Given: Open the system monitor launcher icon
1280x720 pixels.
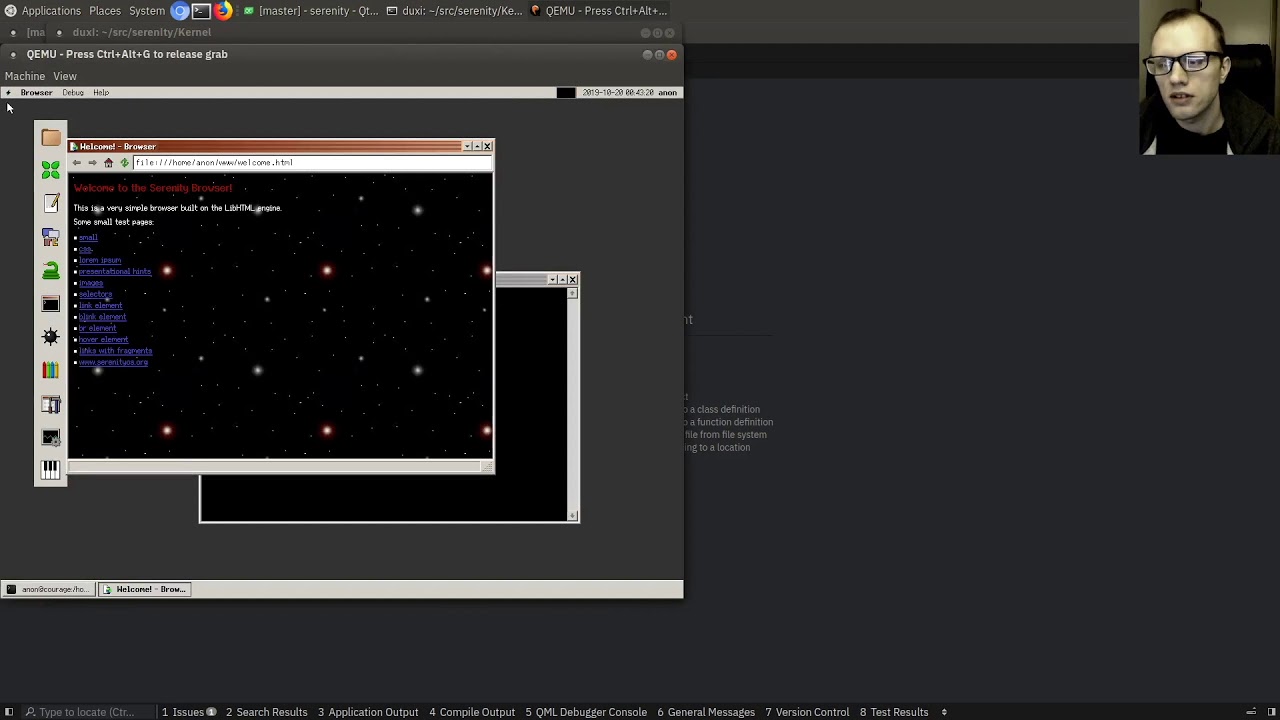Looking at the screenshot, I should 51,437.
